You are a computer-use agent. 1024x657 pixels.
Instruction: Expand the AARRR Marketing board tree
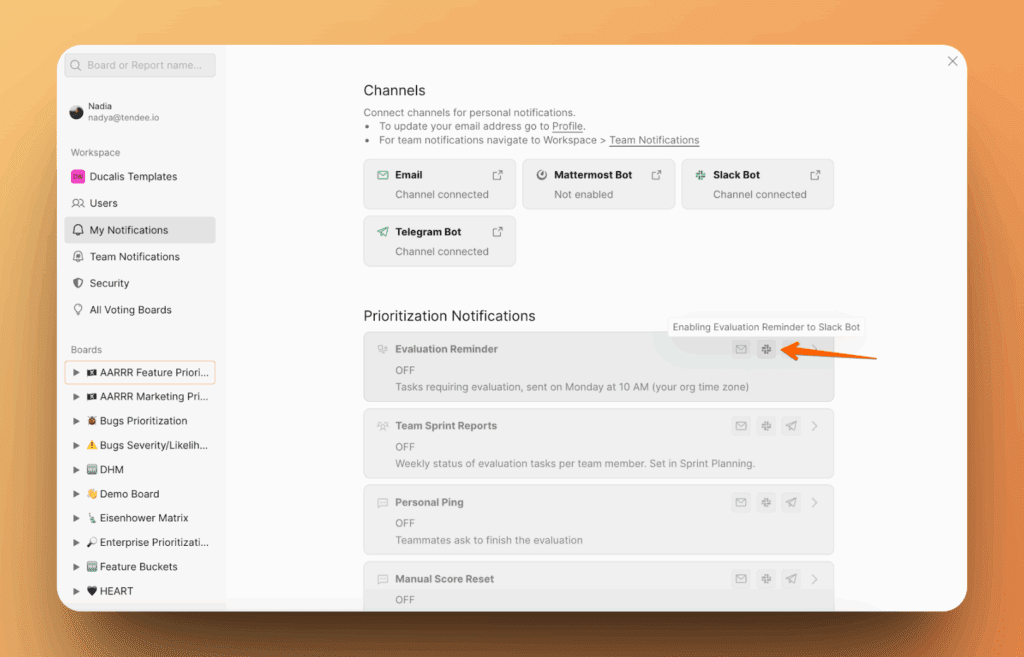tap(77, 397)
